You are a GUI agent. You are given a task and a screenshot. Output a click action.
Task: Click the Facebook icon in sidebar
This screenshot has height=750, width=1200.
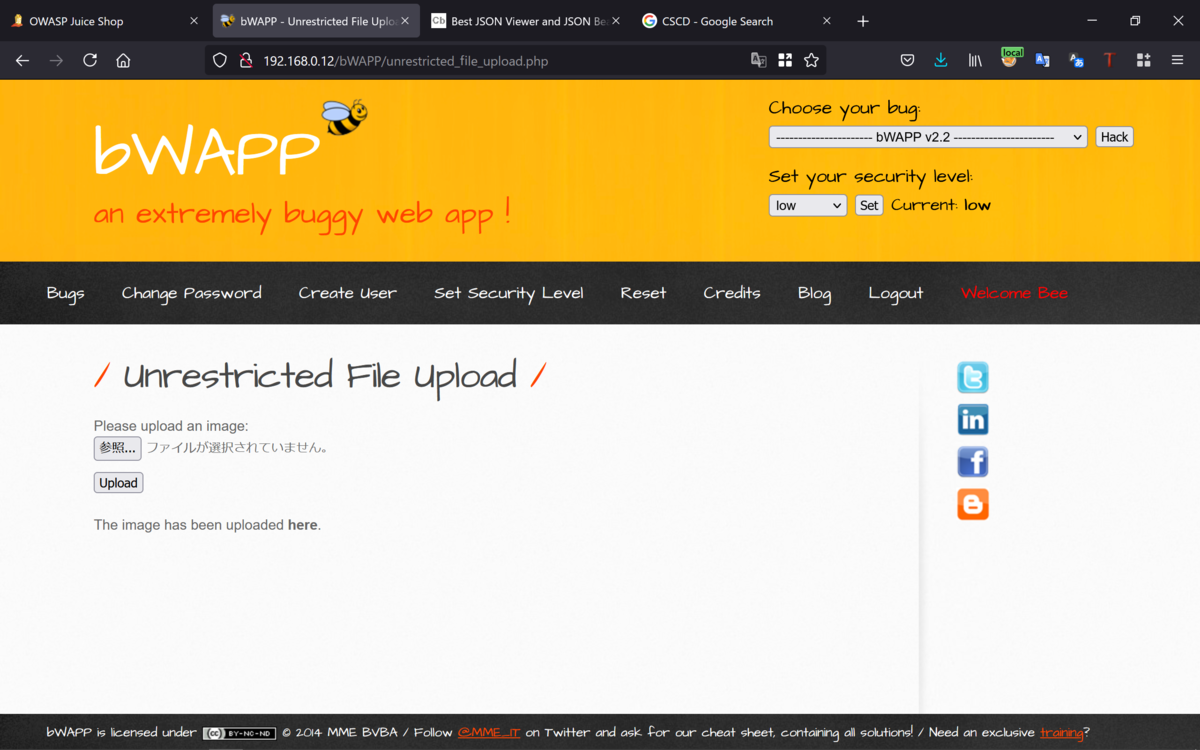(x=972, y=462)
